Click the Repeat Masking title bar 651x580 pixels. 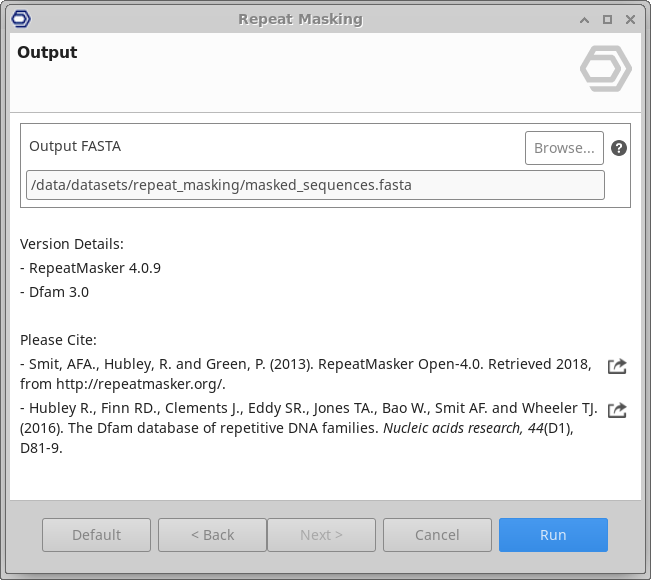click(x=300, y=19)
